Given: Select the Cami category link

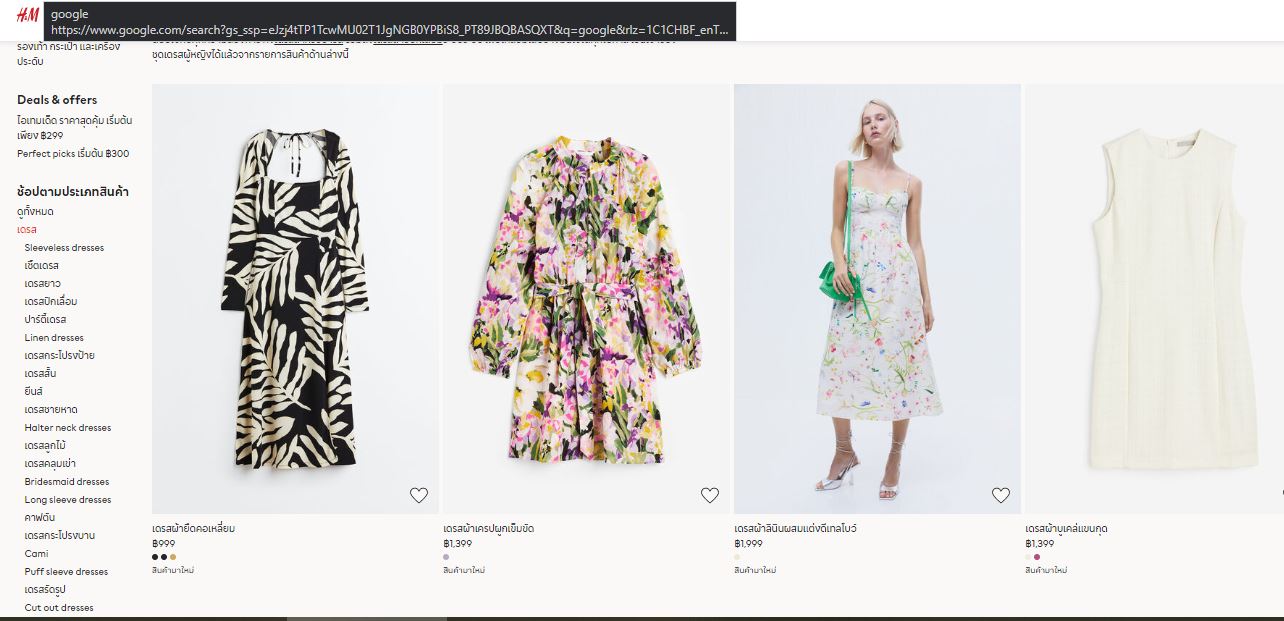Looking at the screenshot, I should point(36,554).
